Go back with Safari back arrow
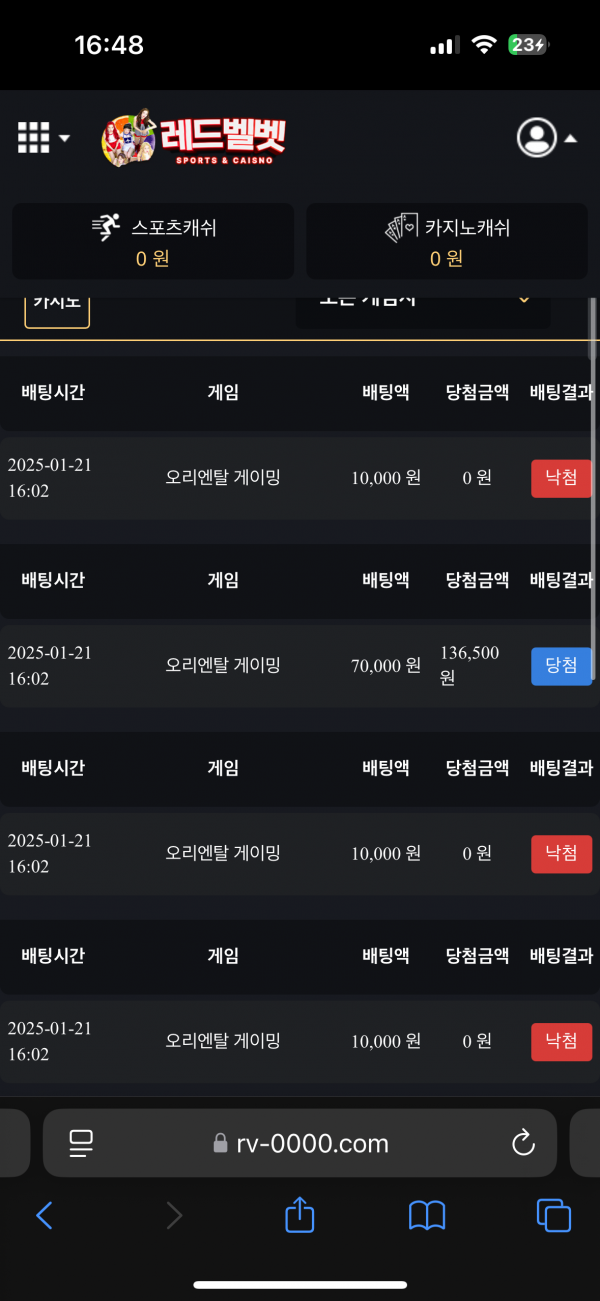This screenshot has height=1301, width=600. pos(44,1215)
